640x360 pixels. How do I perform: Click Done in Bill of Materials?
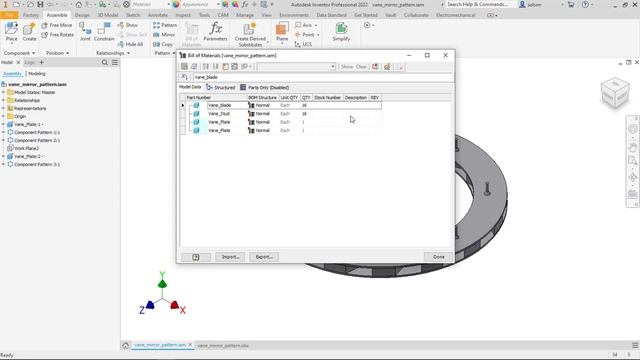tap(439, 257)
